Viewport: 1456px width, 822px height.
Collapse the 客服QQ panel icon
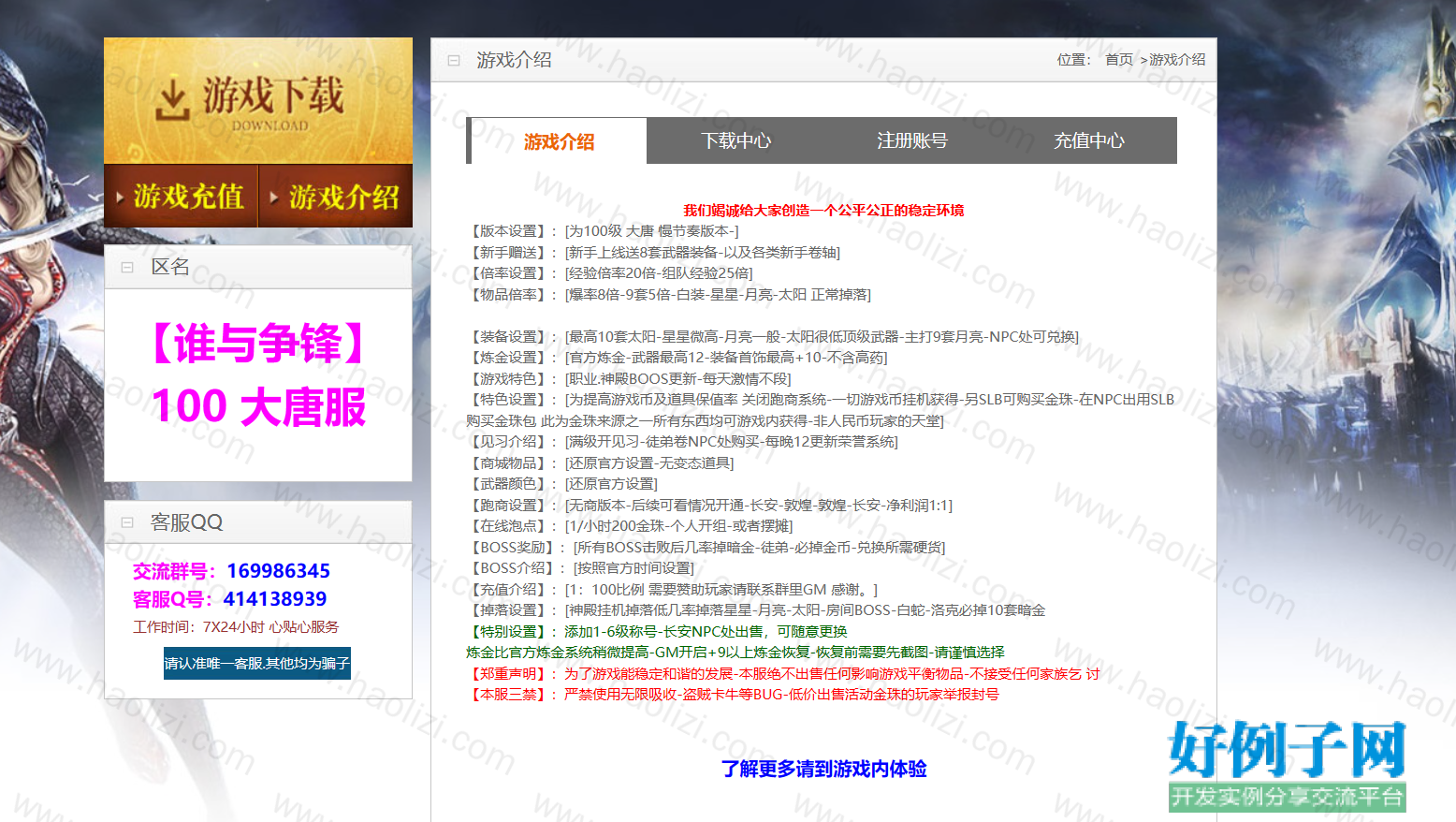pyautogui.click(x=127, y=522)
